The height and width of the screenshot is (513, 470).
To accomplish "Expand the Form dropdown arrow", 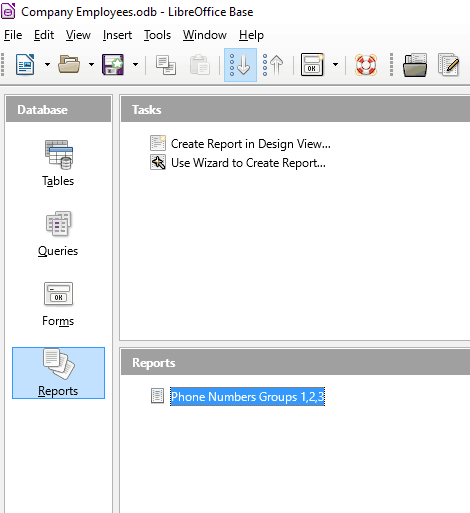I will 335,65.
